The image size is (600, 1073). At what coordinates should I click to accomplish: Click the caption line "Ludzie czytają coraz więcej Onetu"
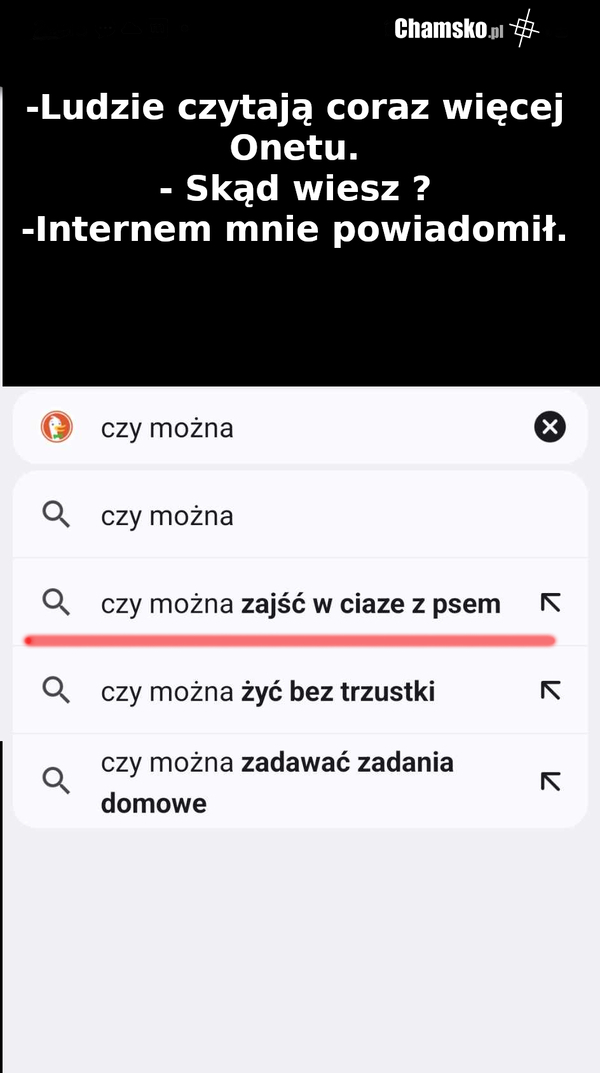tap(295, 129)
